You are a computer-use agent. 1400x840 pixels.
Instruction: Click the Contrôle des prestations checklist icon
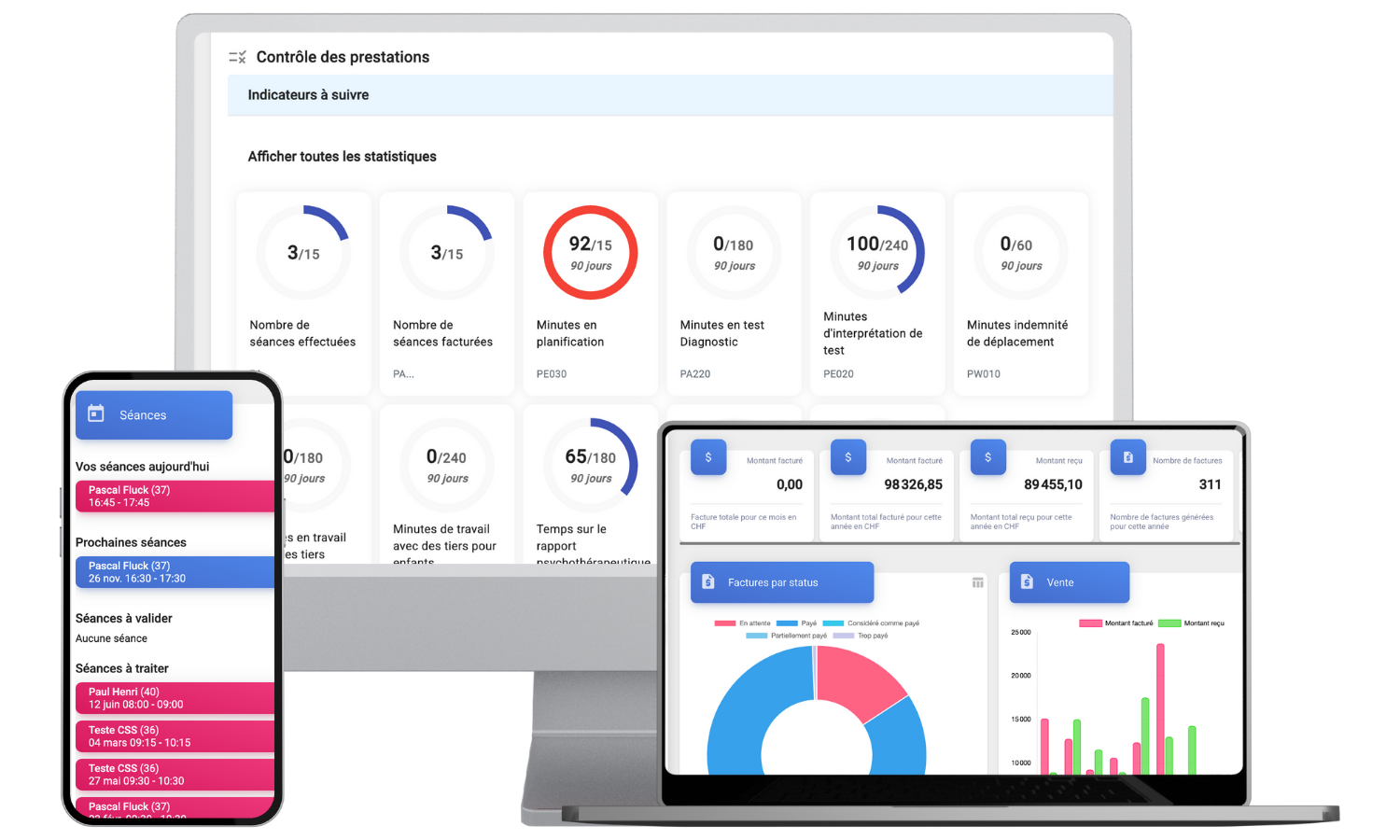[237, 57]
